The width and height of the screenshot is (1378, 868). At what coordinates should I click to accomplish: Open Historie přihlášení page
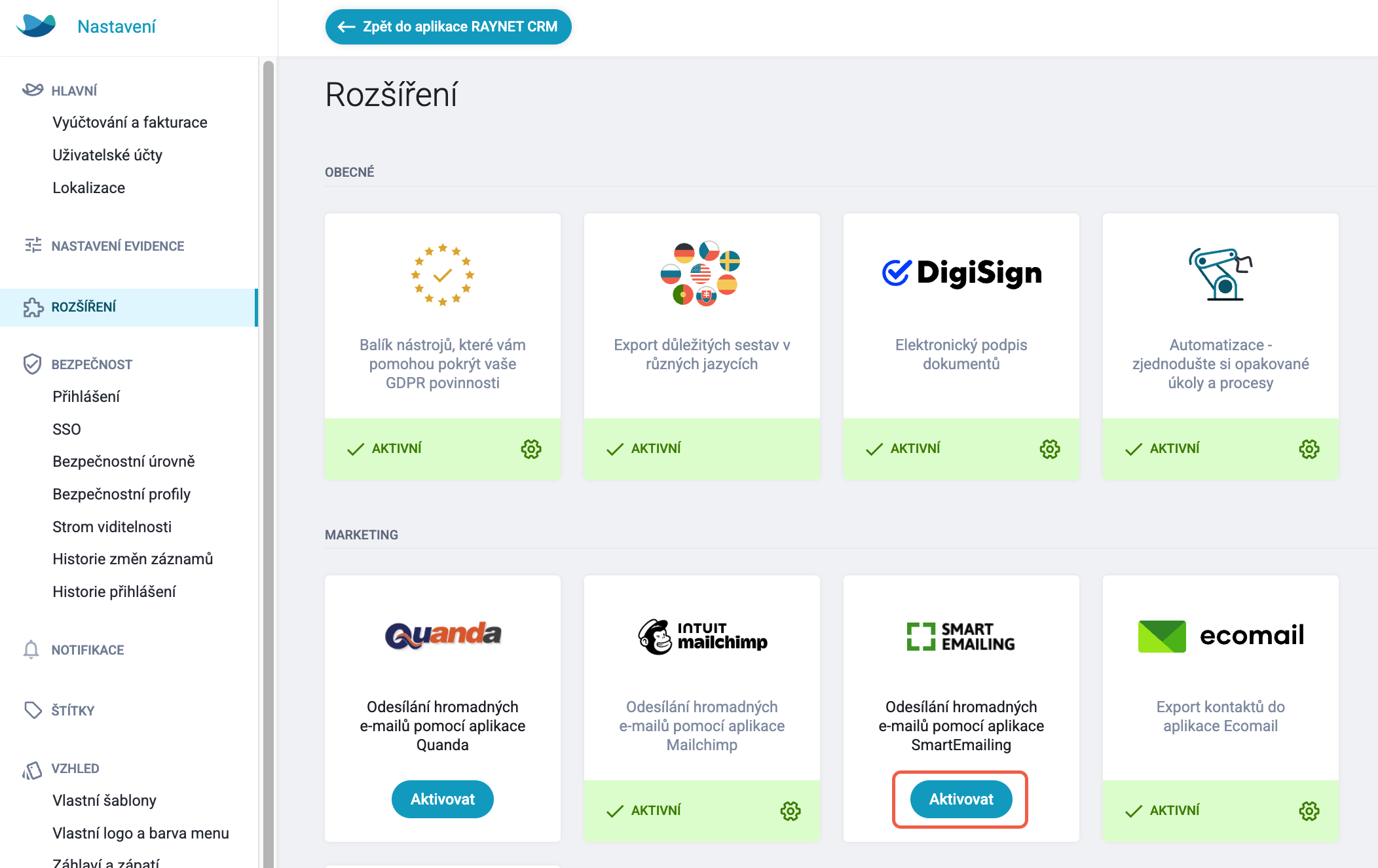(x=114, y=592)
